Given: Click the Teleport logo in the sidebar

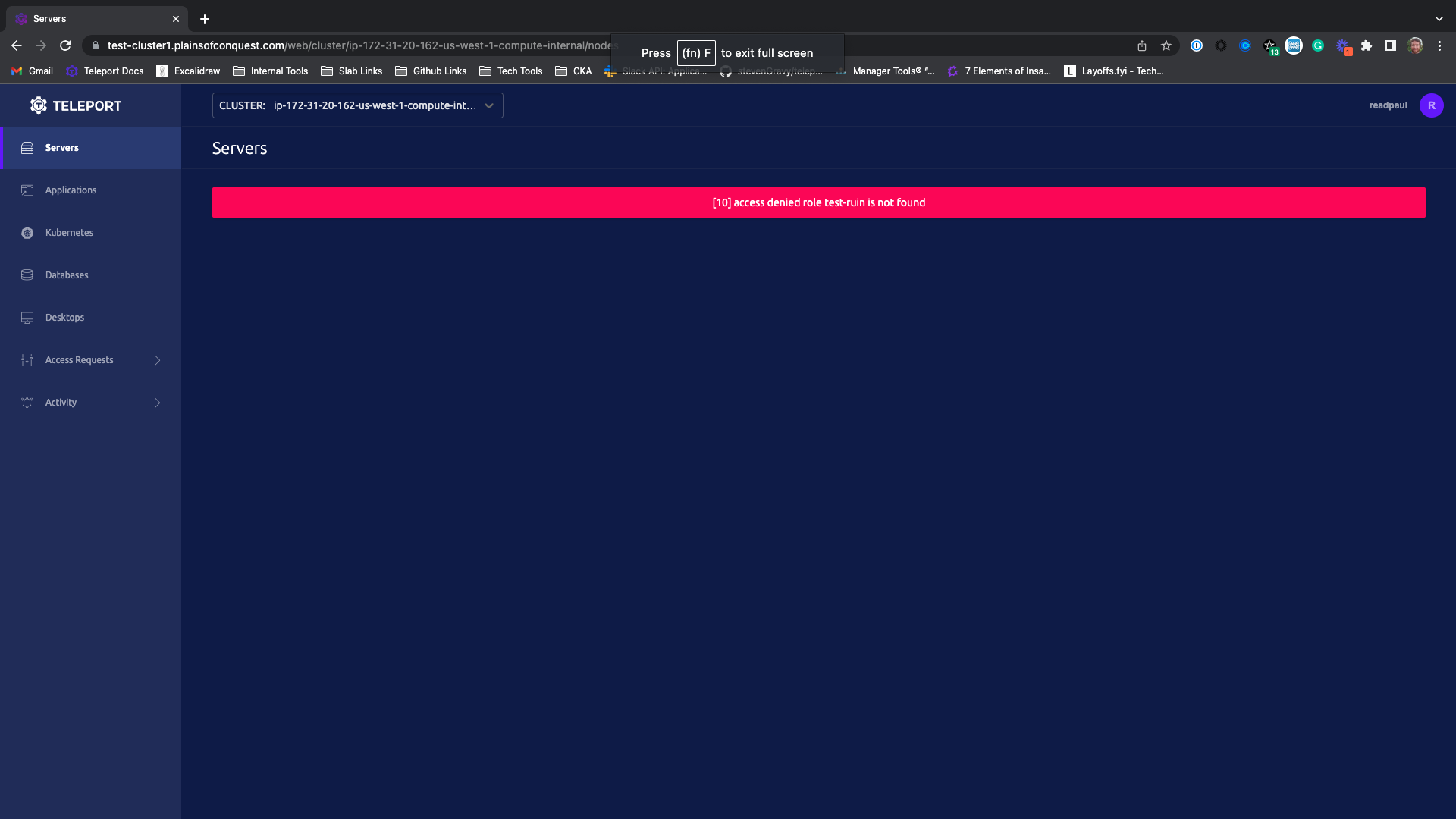Looking at the screenshot, I should tap(76, 105).
